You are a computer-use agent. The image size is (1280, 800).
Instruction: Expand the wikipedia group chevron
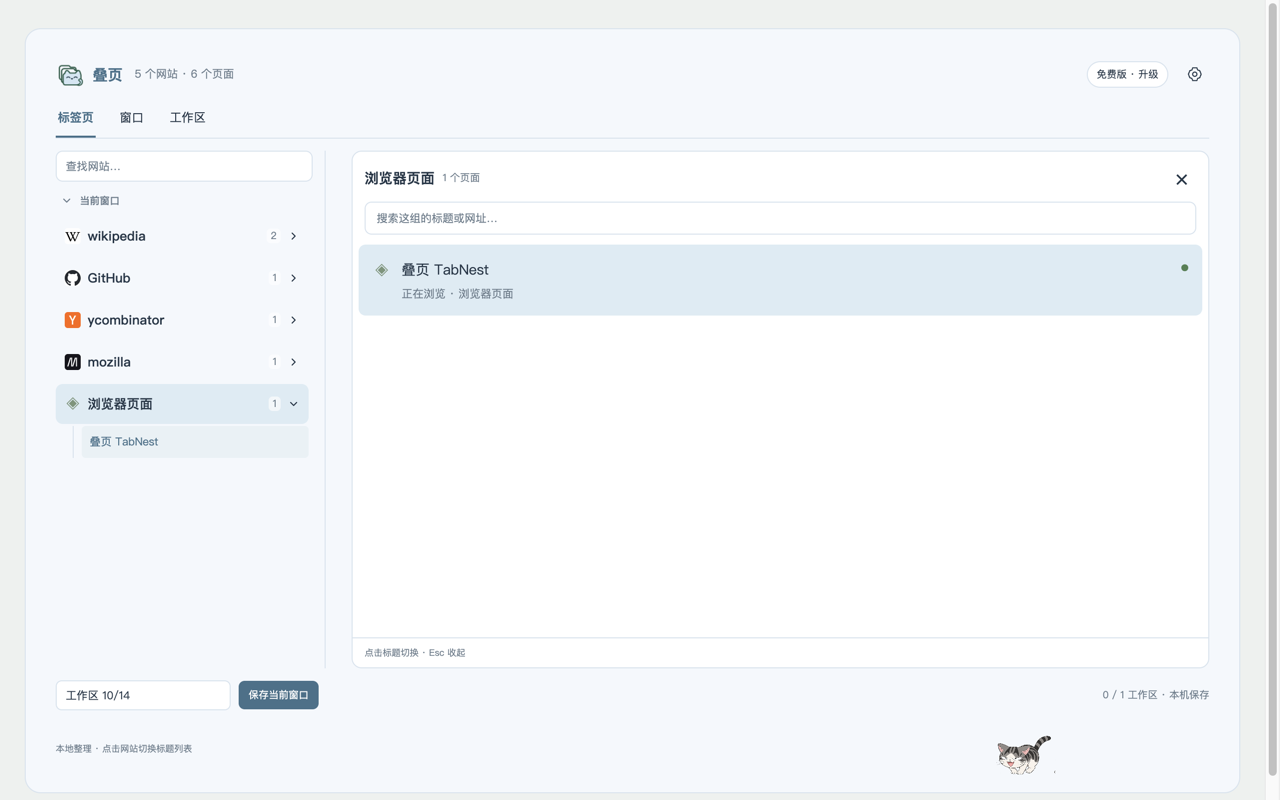[x=293, y=236]
